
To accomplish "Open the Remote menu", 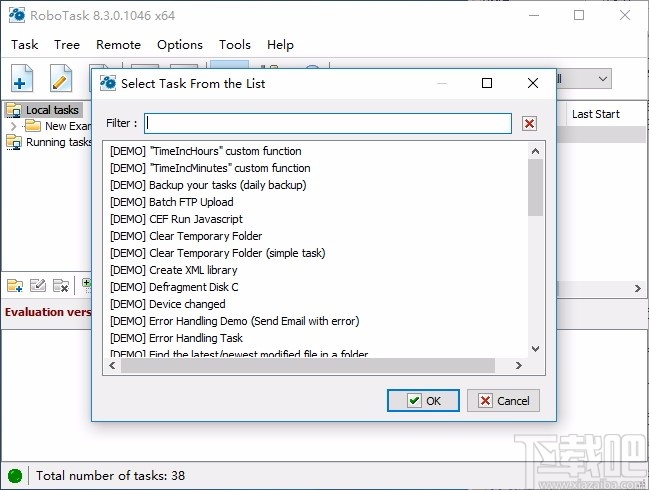I will pyautogui.click(x=118, y=44).
